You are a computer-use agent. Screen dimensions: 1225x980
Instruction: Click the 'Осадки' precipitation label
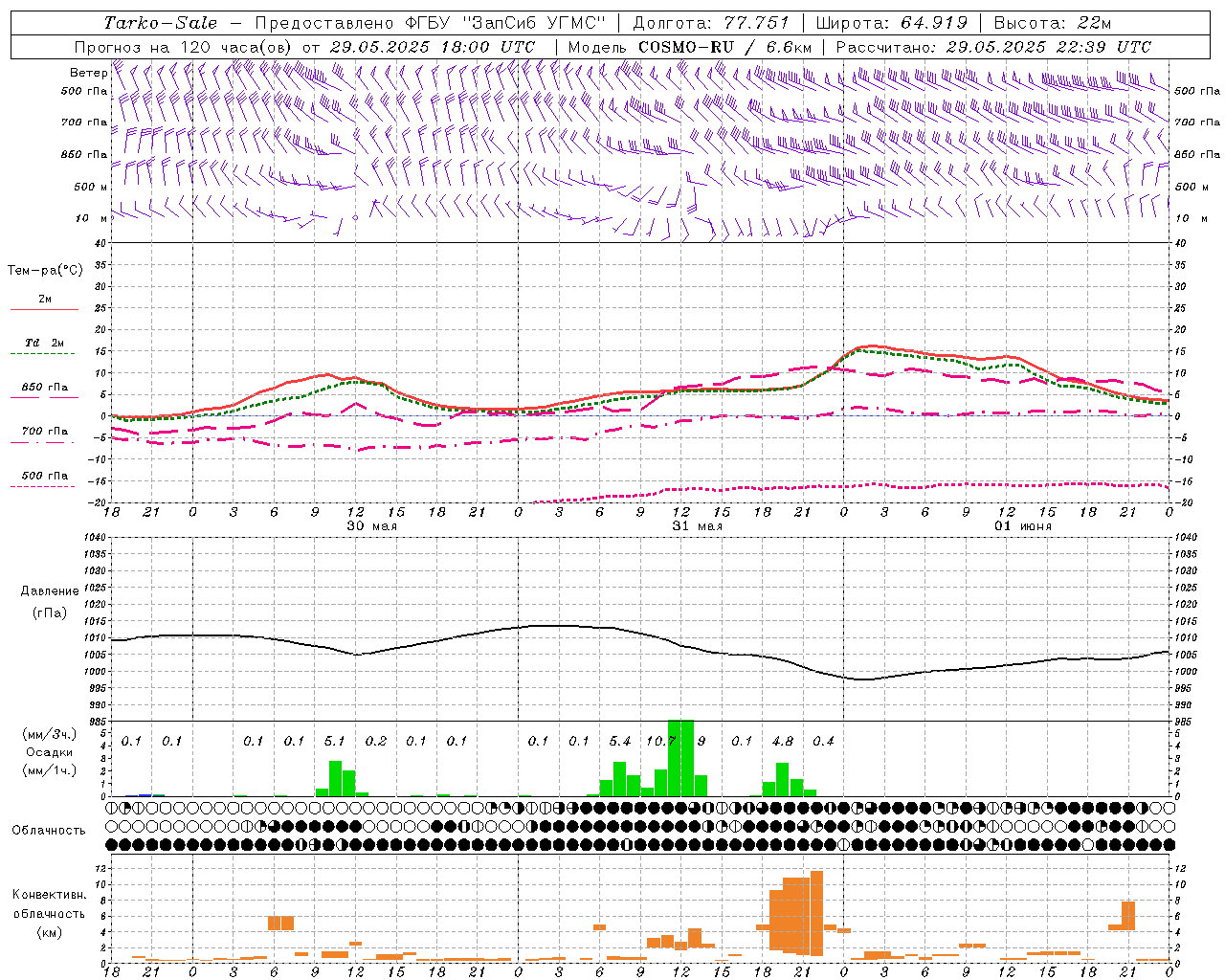pos(50,752)
